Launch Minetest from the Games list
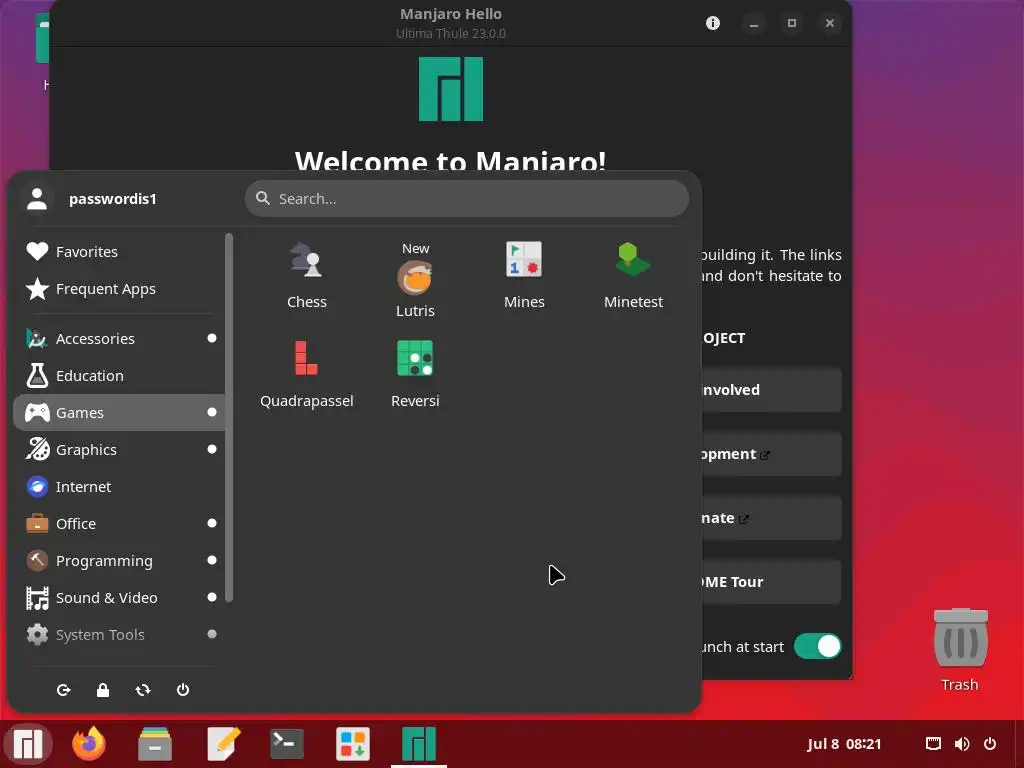Image resolution: width=1024 pixels, height=768 pixels. (x=633, y=276)
